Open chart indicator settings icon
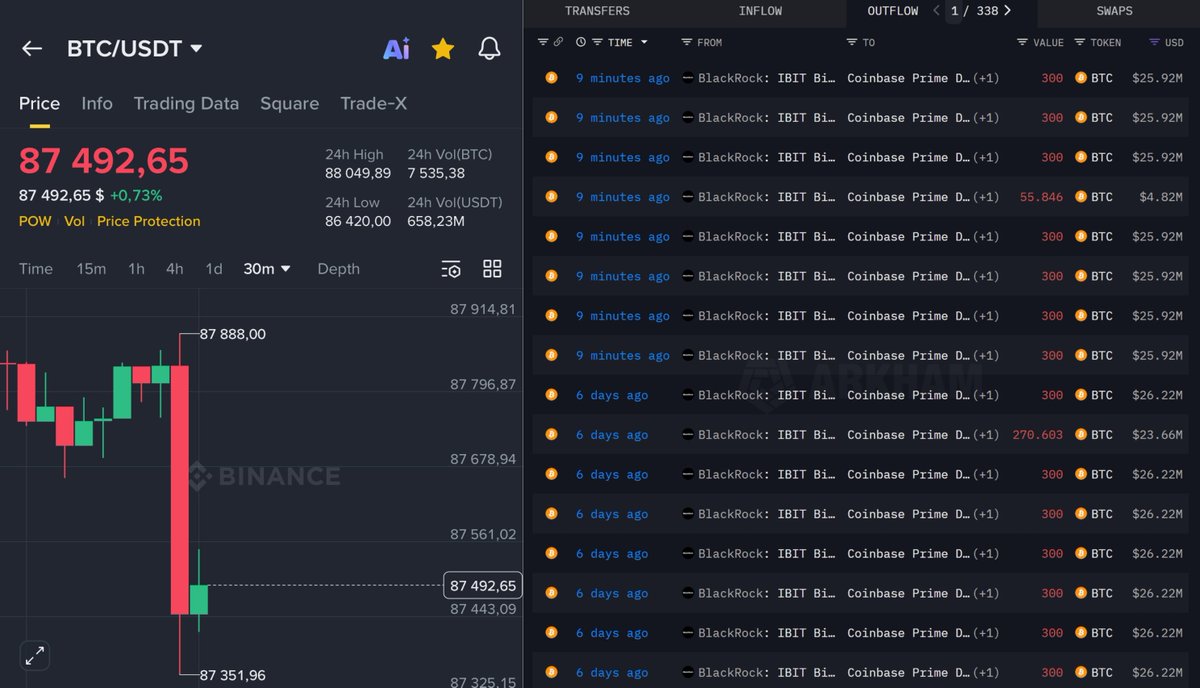Image resolution: width=1200 pixels, height=688 pixels. pos(452,269)
